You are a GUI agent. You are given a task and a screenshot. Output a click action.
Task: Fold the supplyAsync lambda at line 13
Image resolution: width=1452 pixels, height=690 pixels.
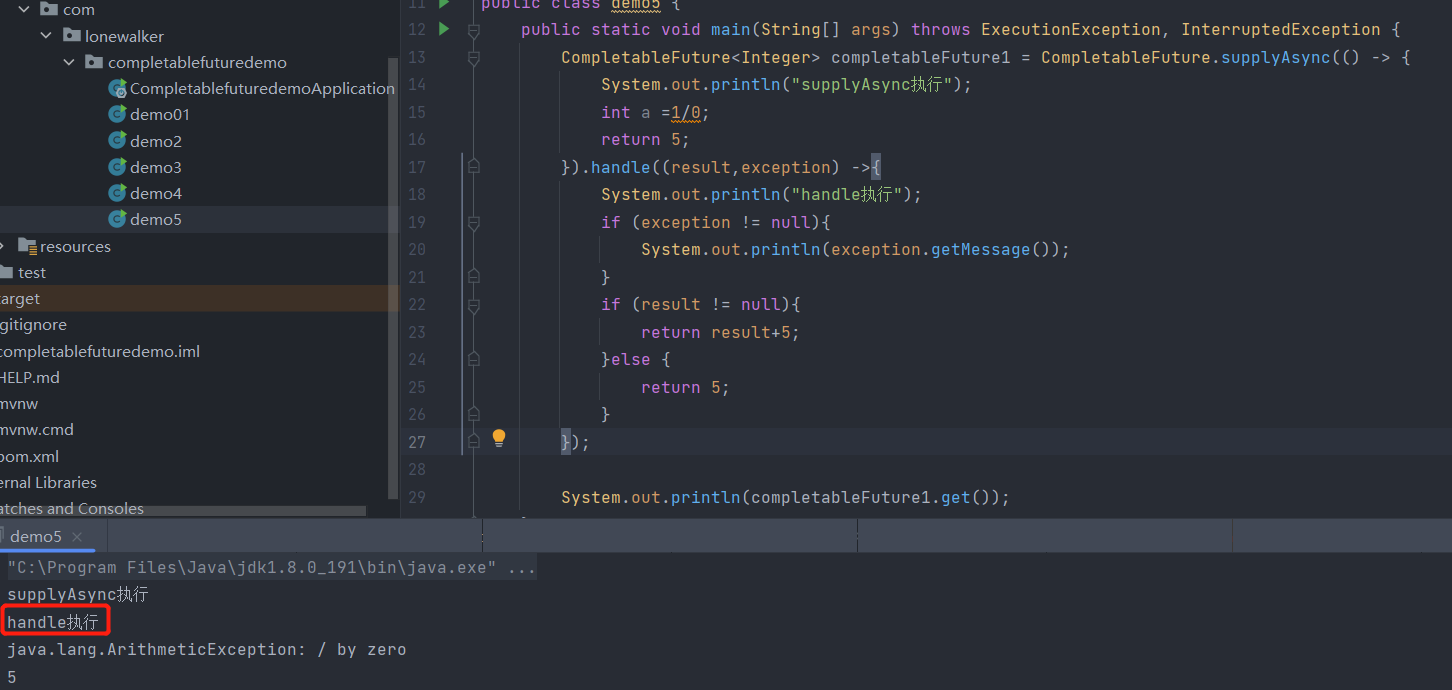pos(474,58)
